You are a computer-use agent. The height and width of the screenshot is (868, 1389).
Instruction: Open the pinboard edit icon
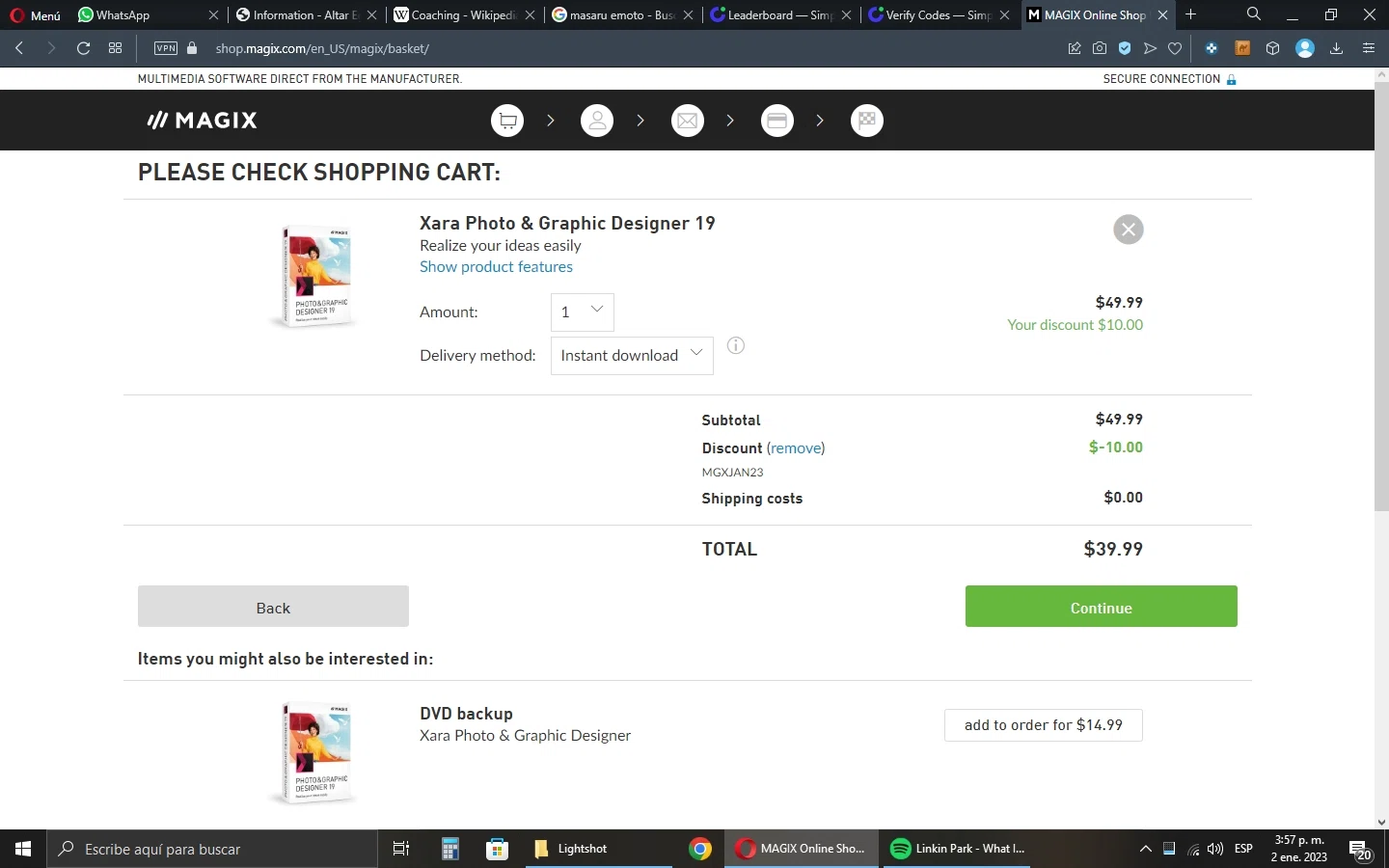1075,48
